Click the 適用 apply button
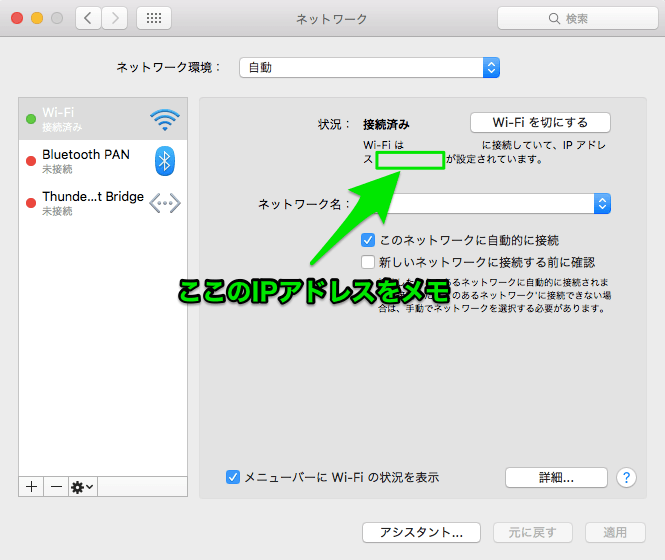Screen dimensions: 665x560 click(x=615, y=532)
